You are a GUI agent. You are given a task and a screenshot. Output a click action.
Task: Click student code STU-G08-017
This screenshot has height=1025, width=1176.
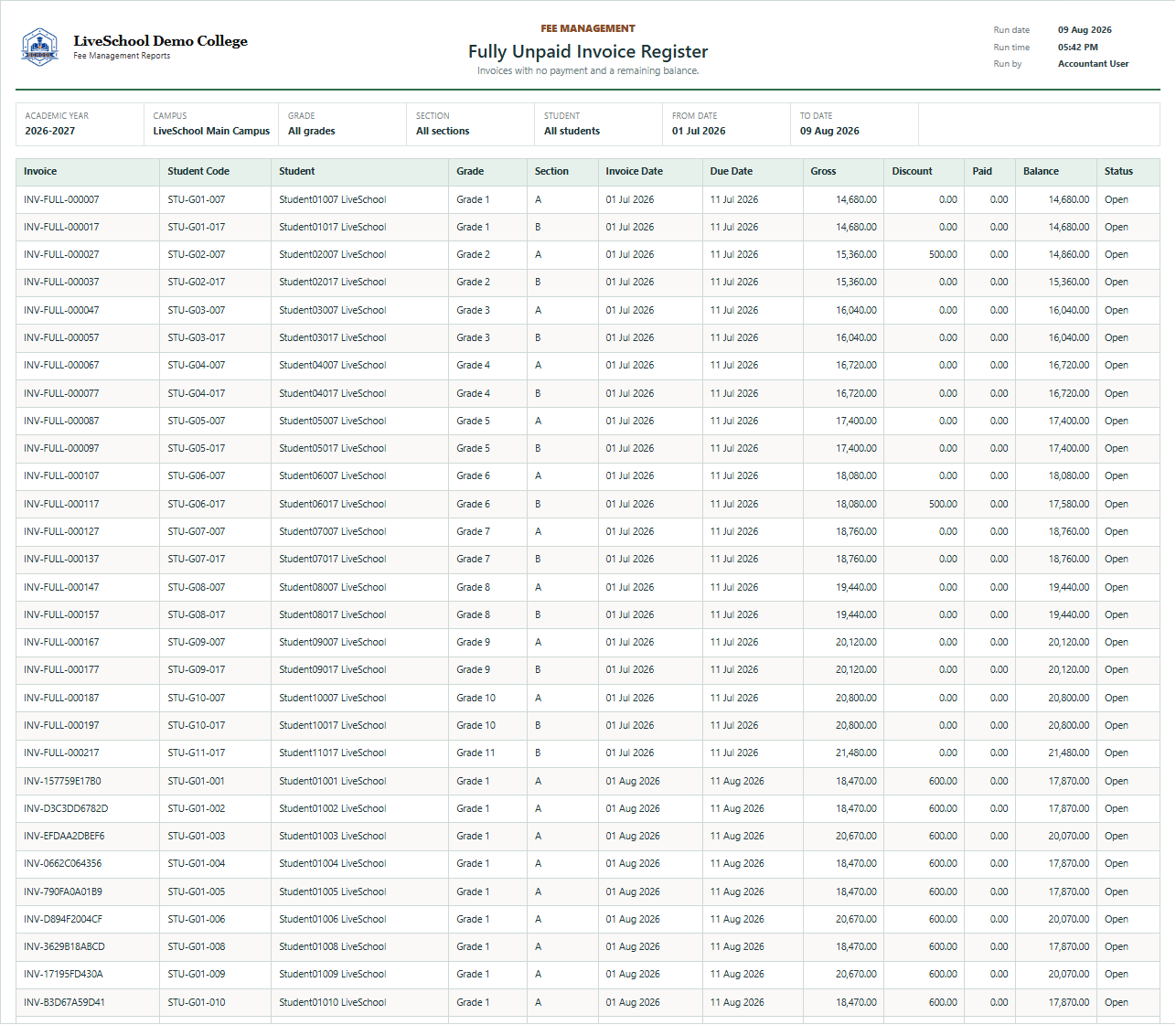click(x=196, y=614)
